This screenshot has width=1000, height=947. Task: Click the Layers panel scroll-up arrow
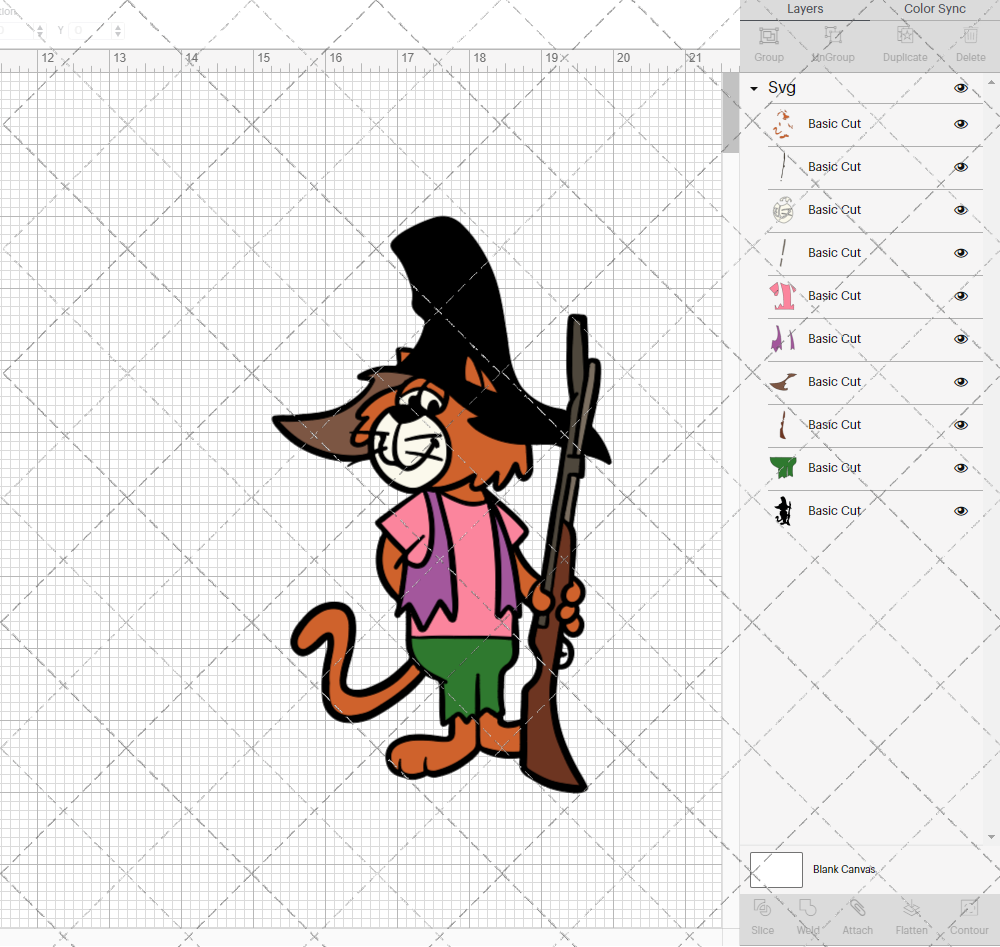(990, 83)
